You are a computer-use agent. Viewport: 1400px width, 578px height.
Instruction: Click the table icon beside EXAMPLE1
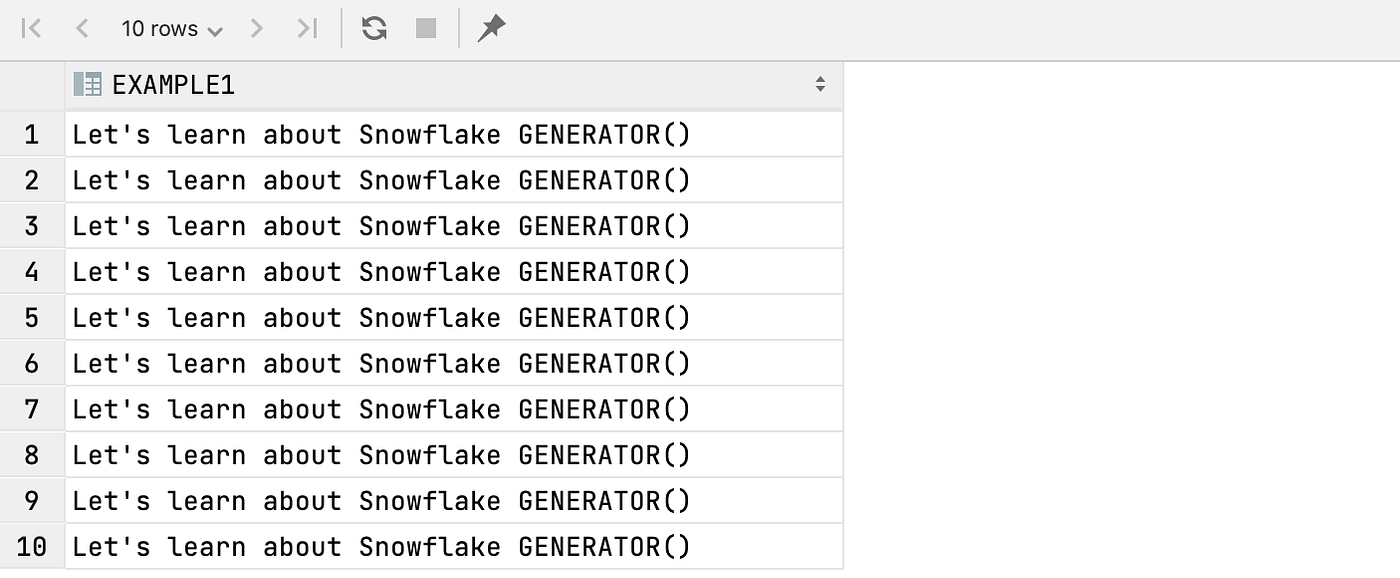pyautogui.click(x=88, y=85)
